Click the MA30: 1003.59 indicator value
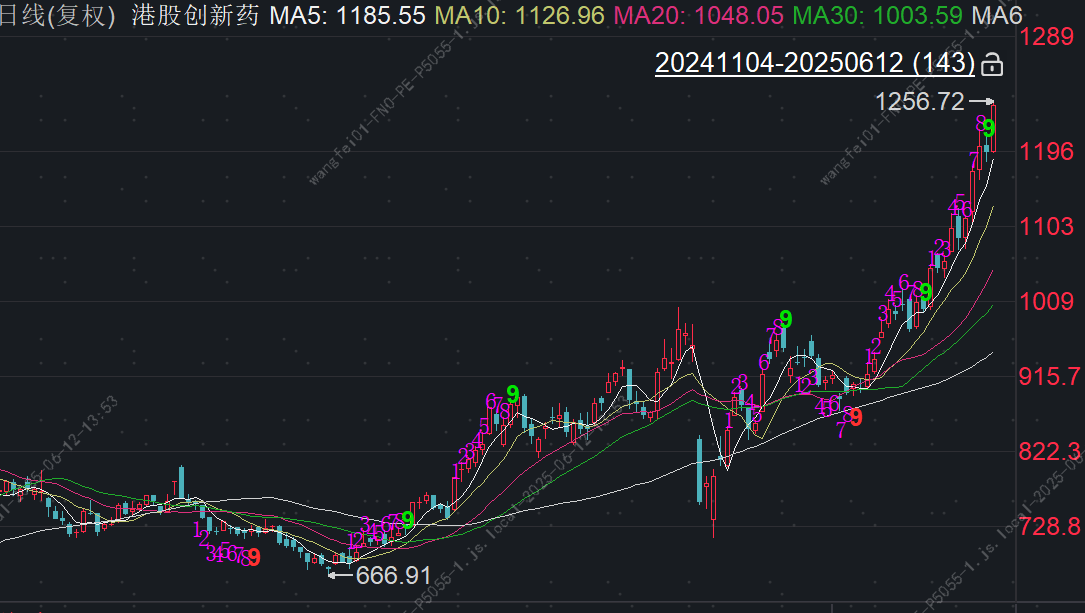This screenshot has width=1085, height=613. (877, 15)
